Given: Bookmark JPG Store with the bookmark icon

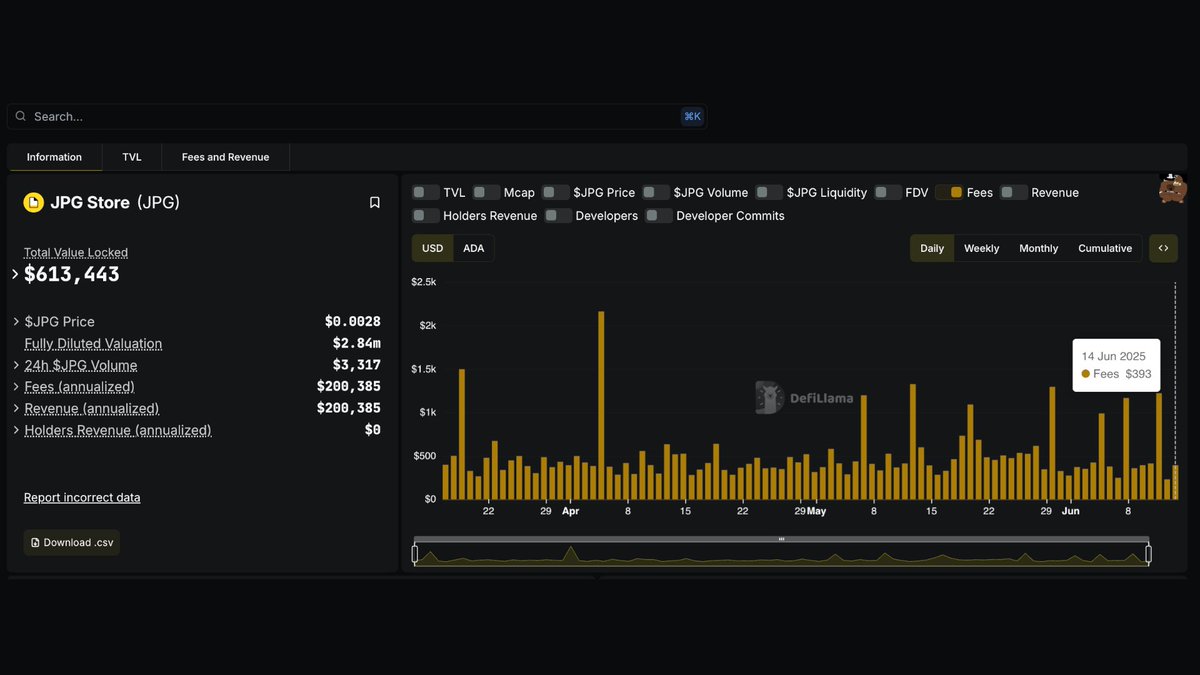Looking at the screenshot, I should (x=375, y=202).
